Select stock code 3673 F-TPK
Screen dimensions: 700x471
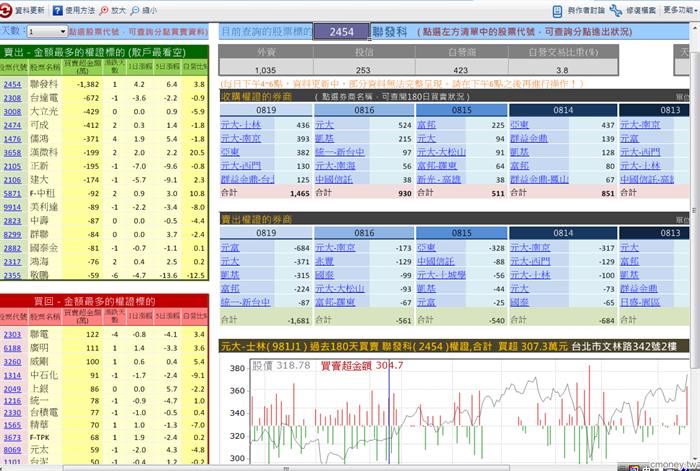click(x=12, y=438)
